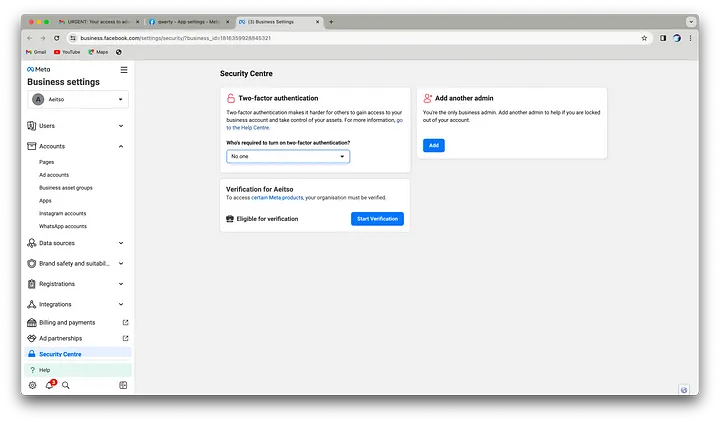
Task: Open the two-factor requirement dropdown
Action: click(288, 157)
